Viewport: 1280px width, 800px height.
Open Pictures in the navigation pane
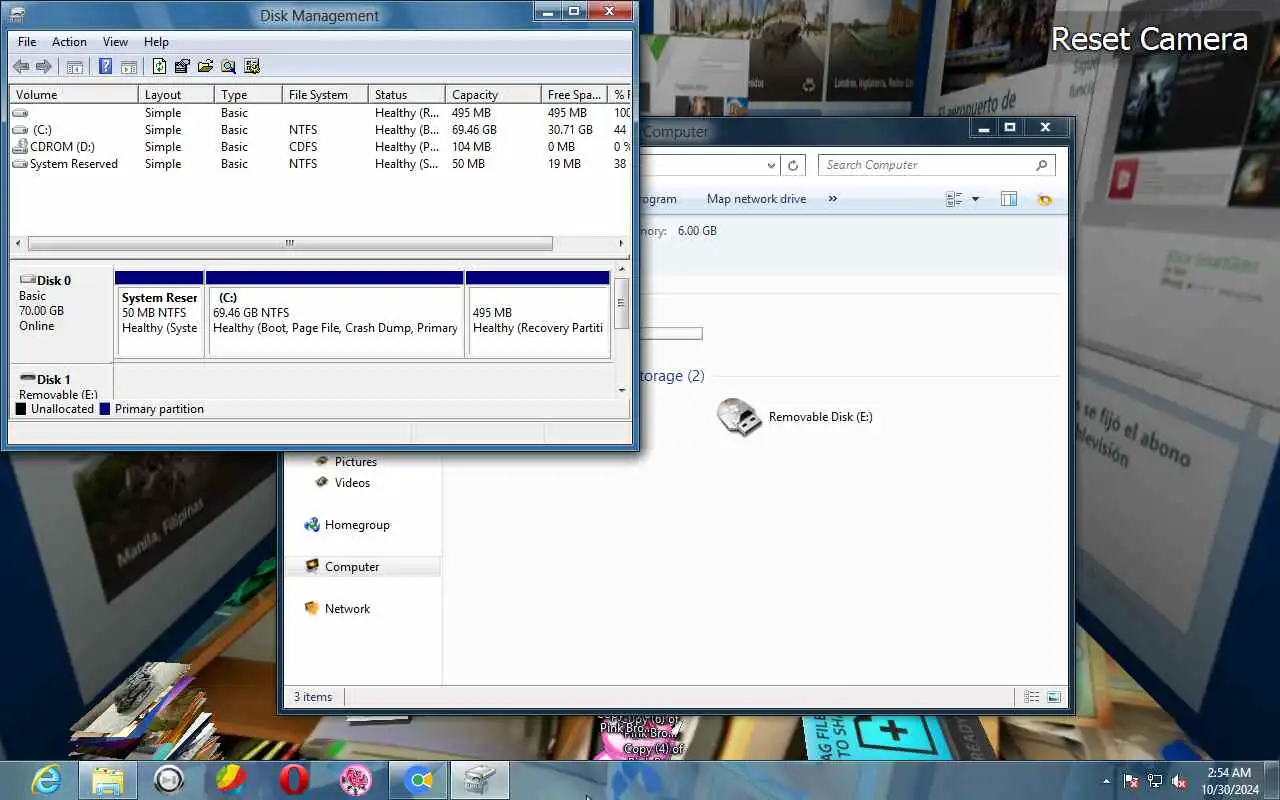[x=355, y=462]
